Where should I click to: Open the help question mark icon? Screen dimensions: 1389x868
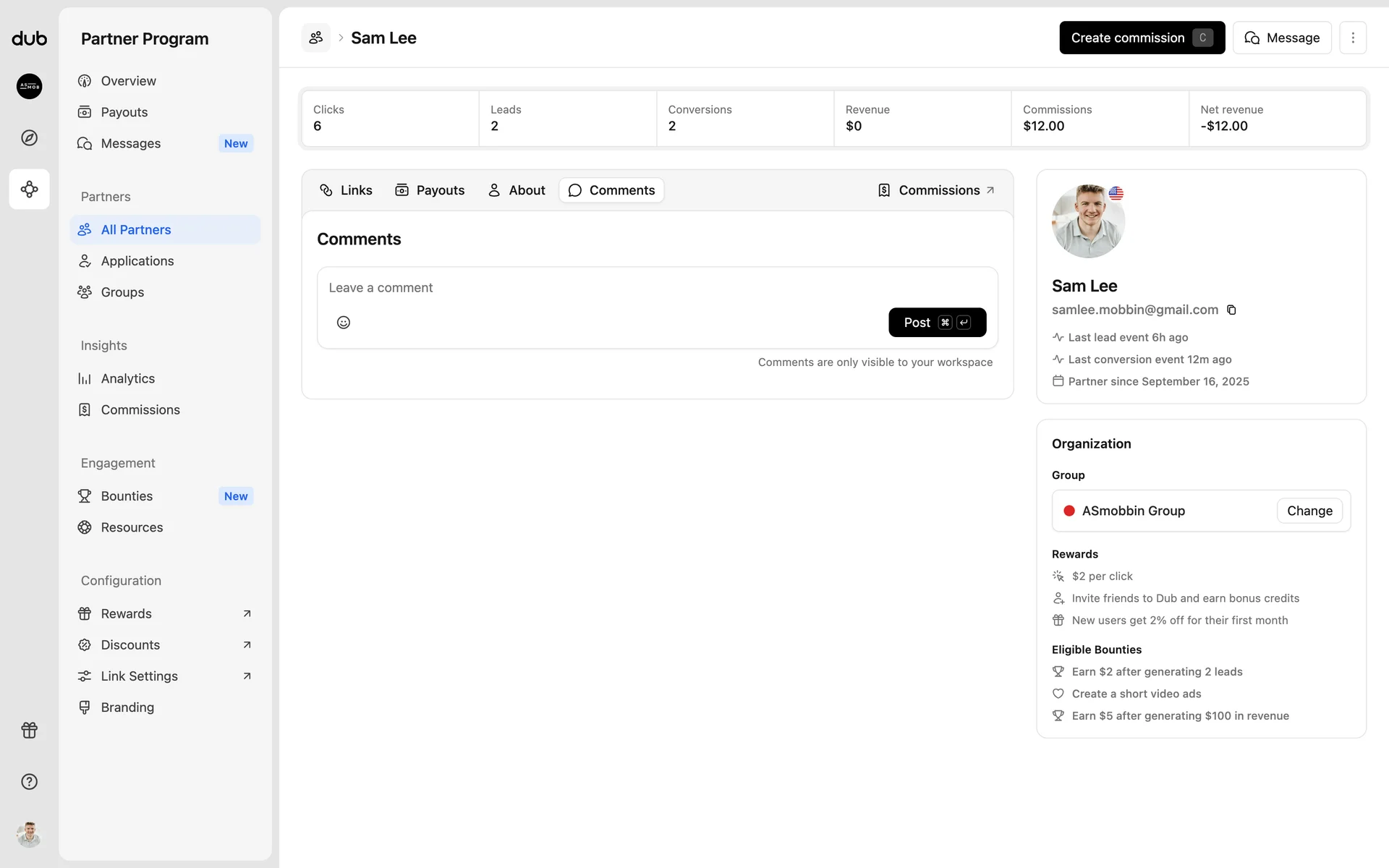click(30, 781)
